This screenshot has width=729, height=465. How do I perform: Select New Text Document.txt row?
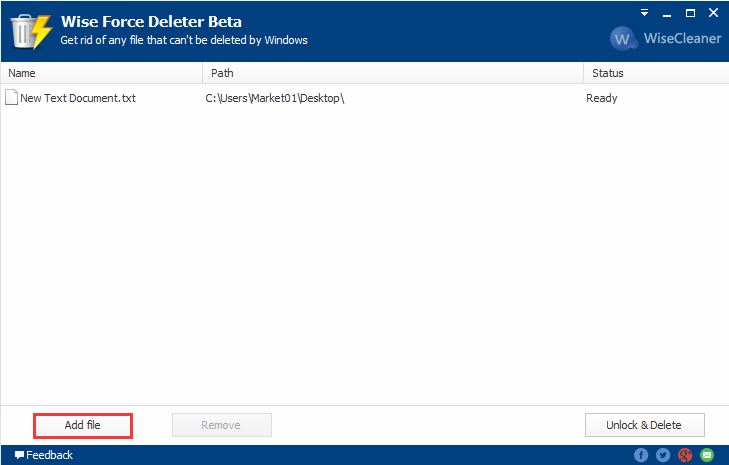point(364,98)
